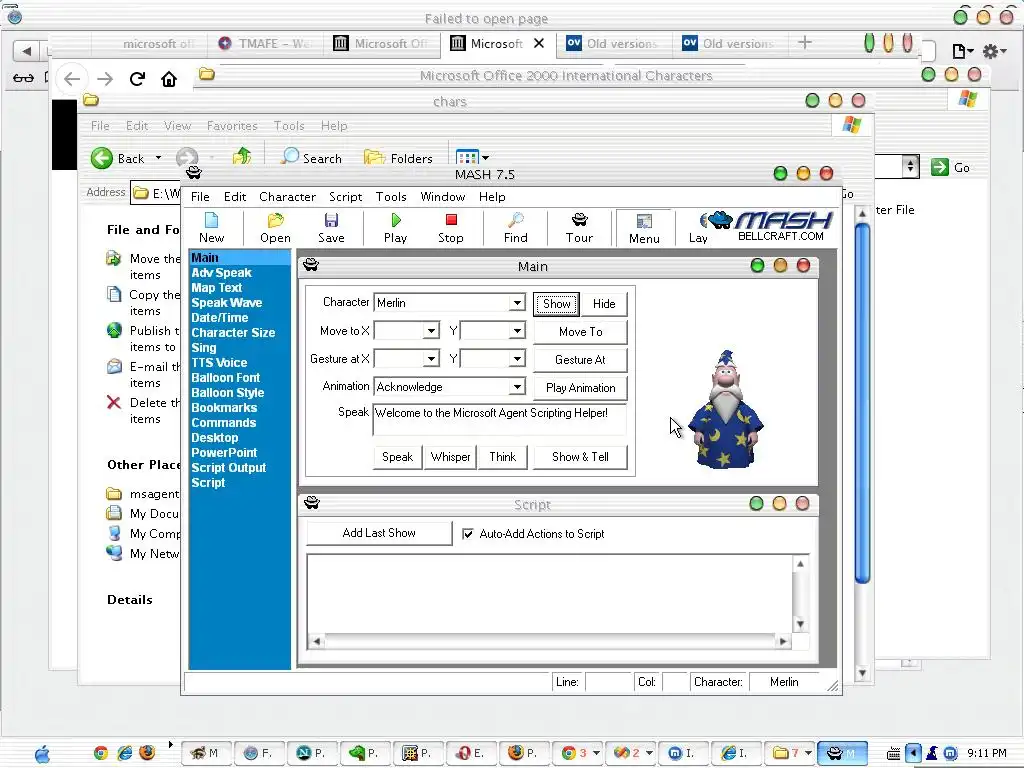Click the Go button beside address bar
This screenshot has width=1024, height=768.
click(x=950, y=167)
